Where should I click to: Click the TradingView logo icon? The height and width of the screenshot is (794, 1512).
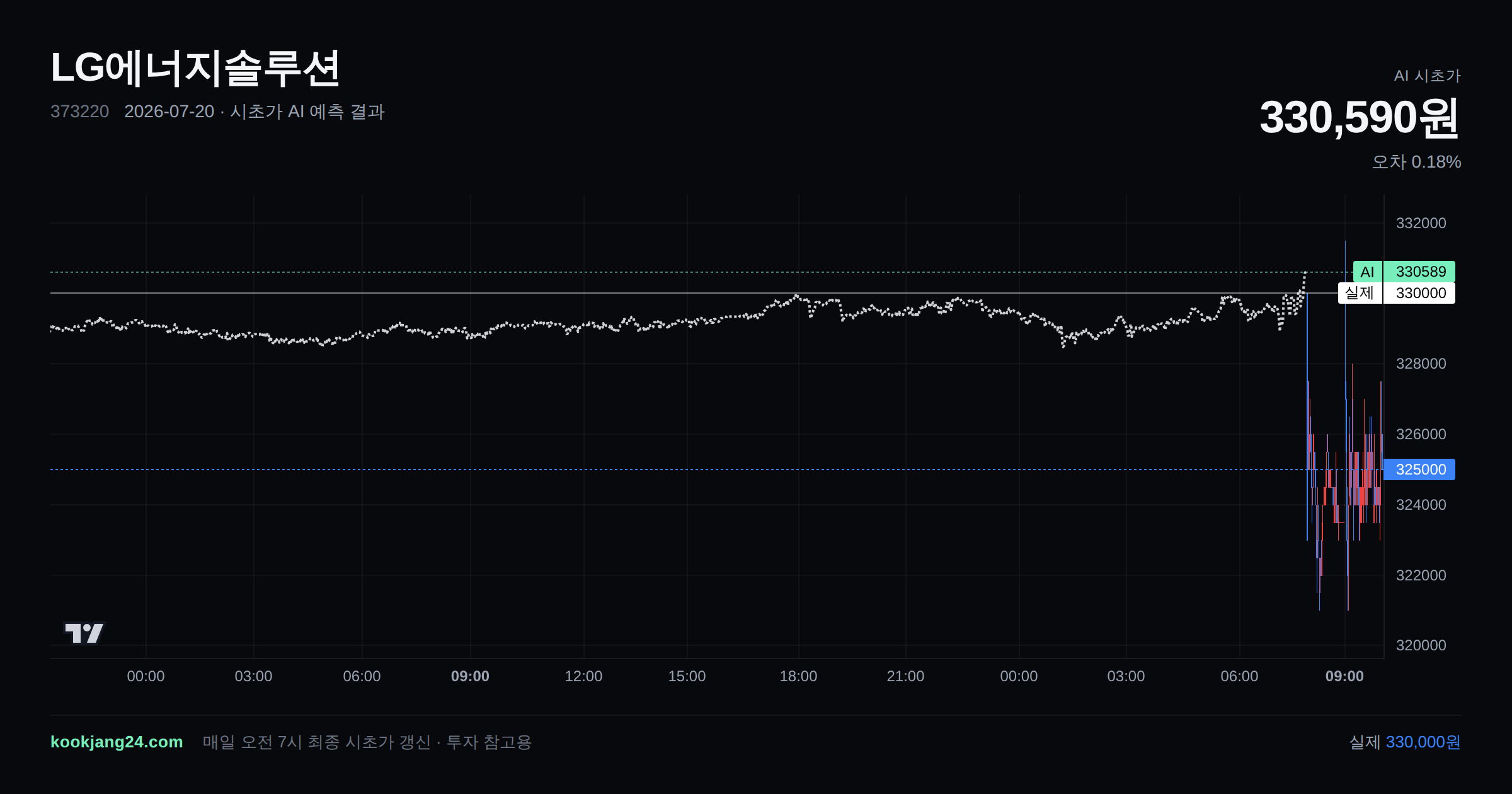click(x=84, y=633)
